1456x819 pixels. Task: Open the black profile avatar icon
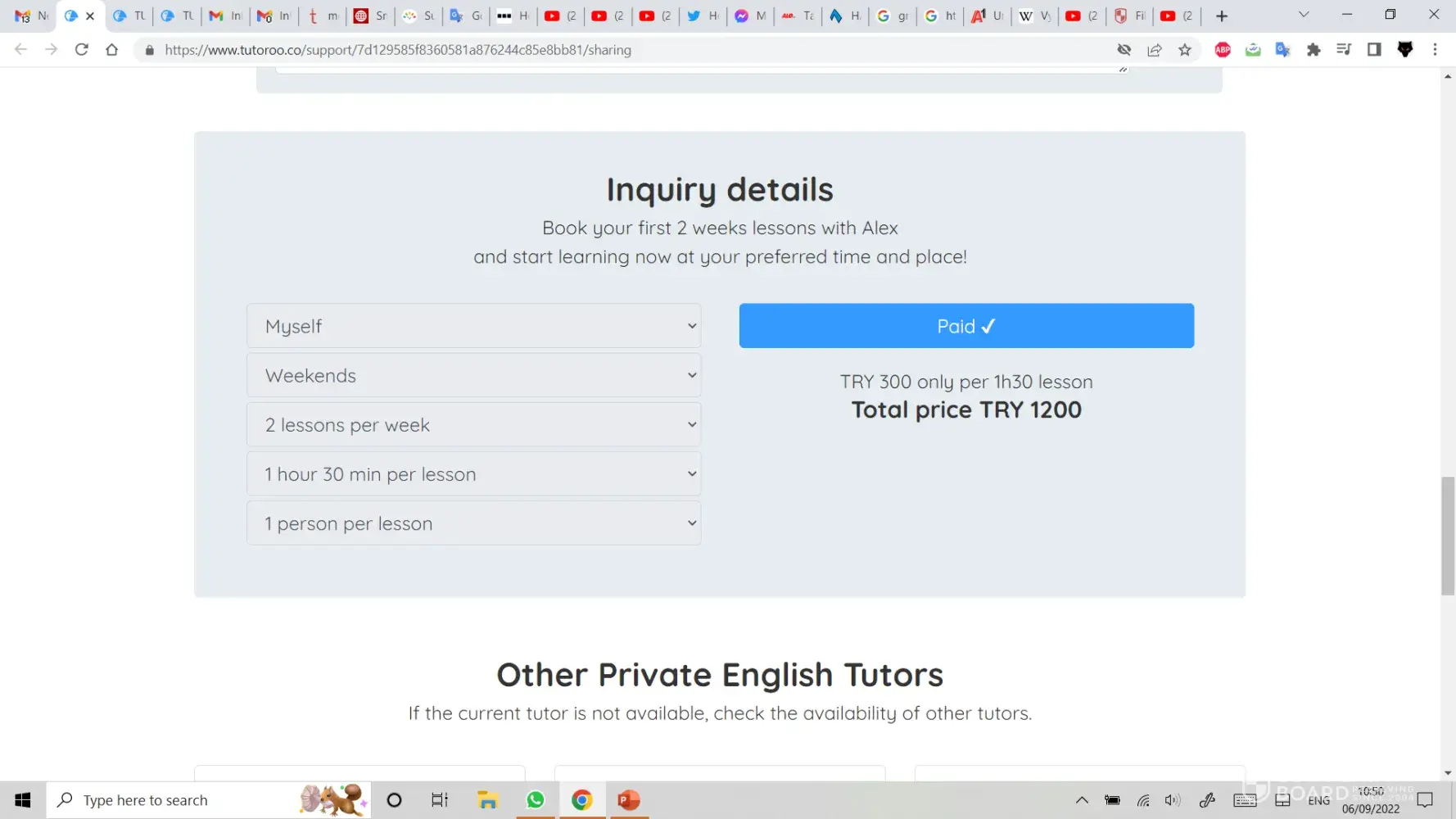(1405, 50)
